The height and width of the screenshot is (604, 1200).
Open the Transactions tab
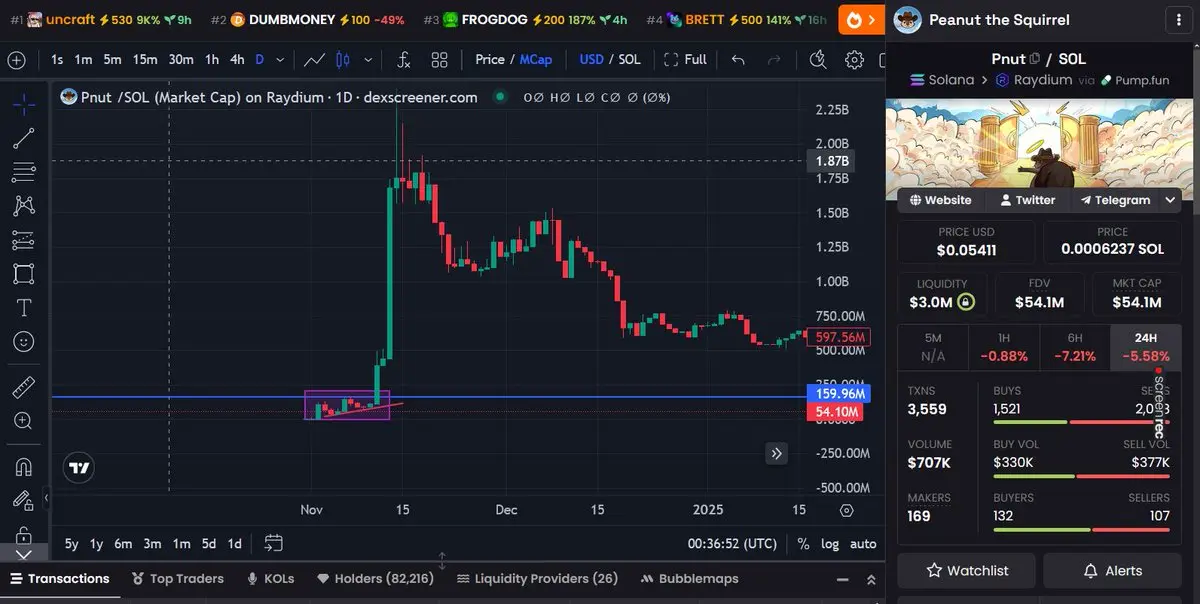(x=60, y=578)
